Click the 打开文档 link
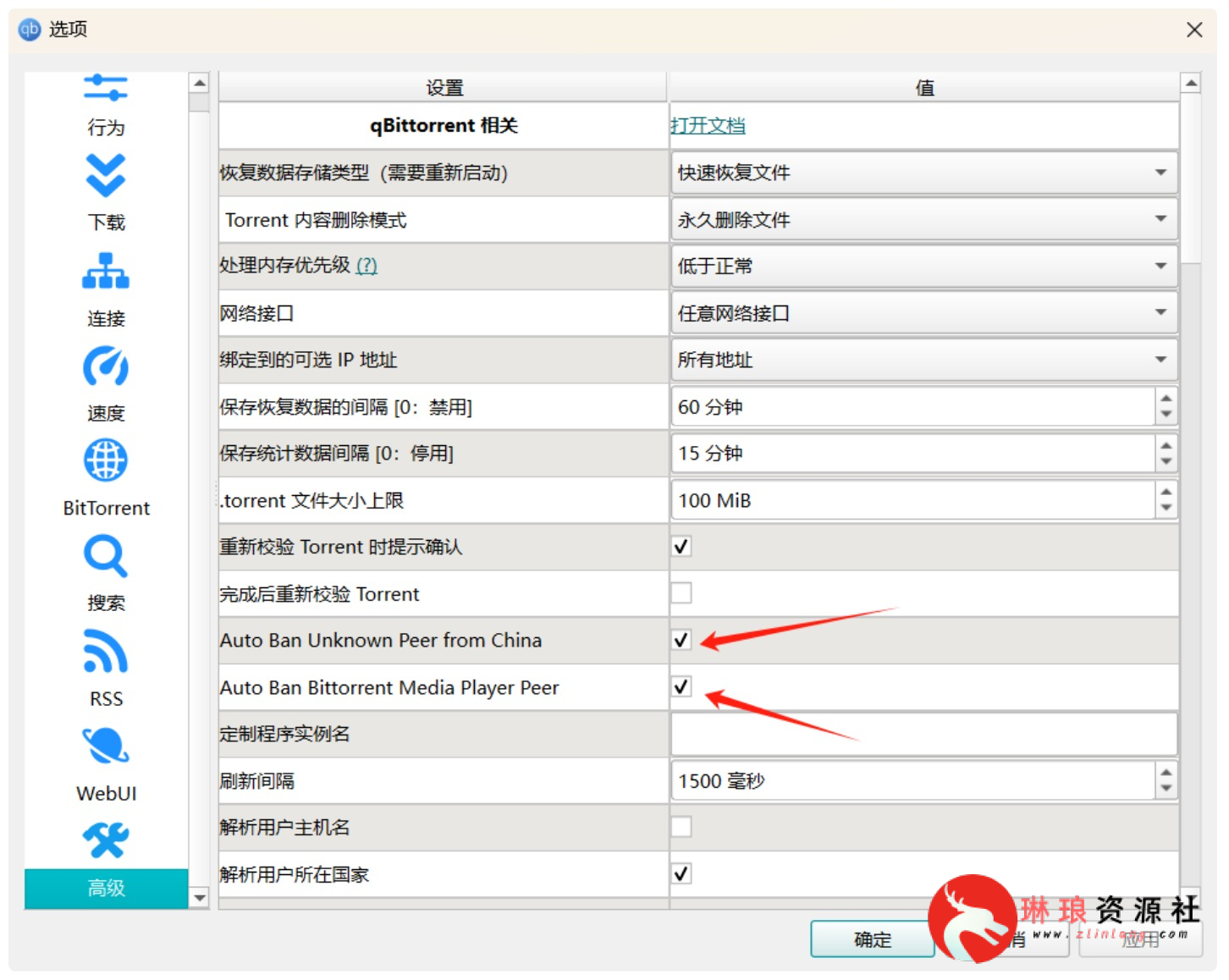 tap(708, 126)
